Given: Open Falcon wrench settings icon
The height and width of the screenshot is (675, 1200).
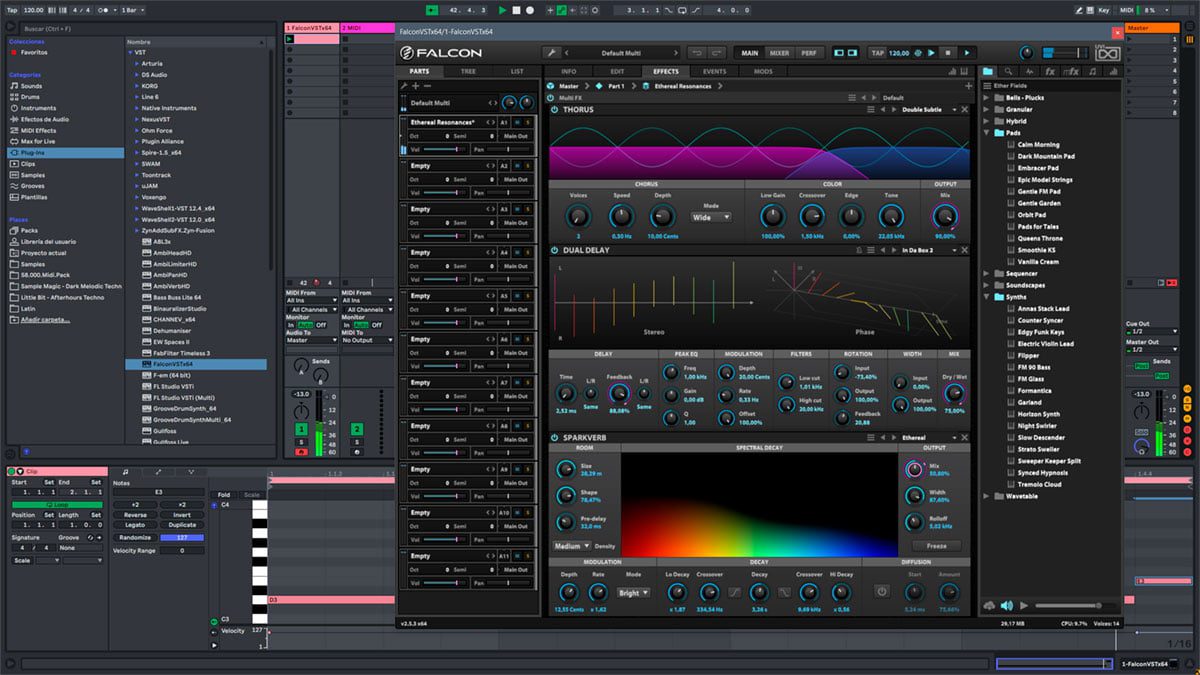Looking at the screenshot, I should [x=551, y=53].
